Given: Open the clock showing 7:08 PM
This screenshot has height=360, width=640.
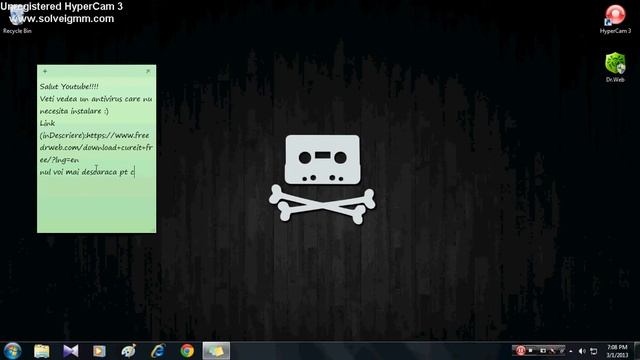Looking at the screenshot, I should coord(617,351).
